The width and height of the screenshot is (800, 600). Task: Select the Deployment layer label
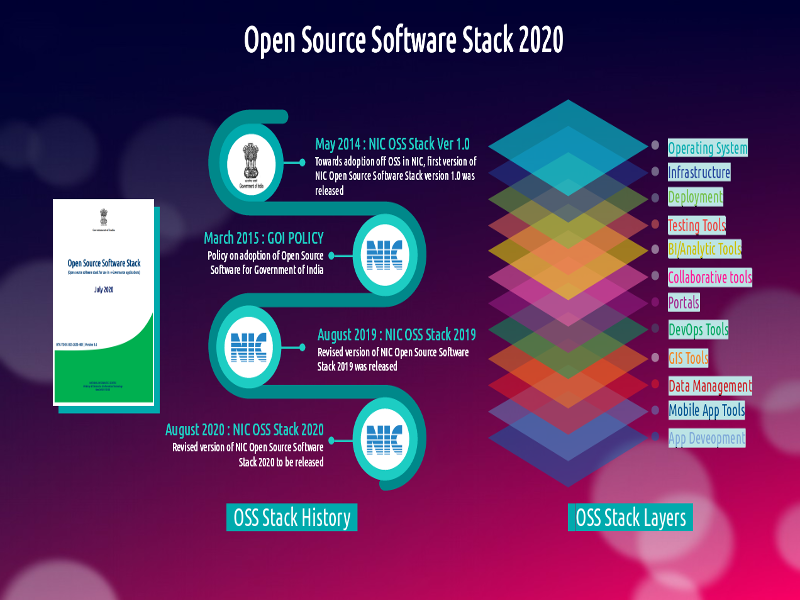point(695,197)
